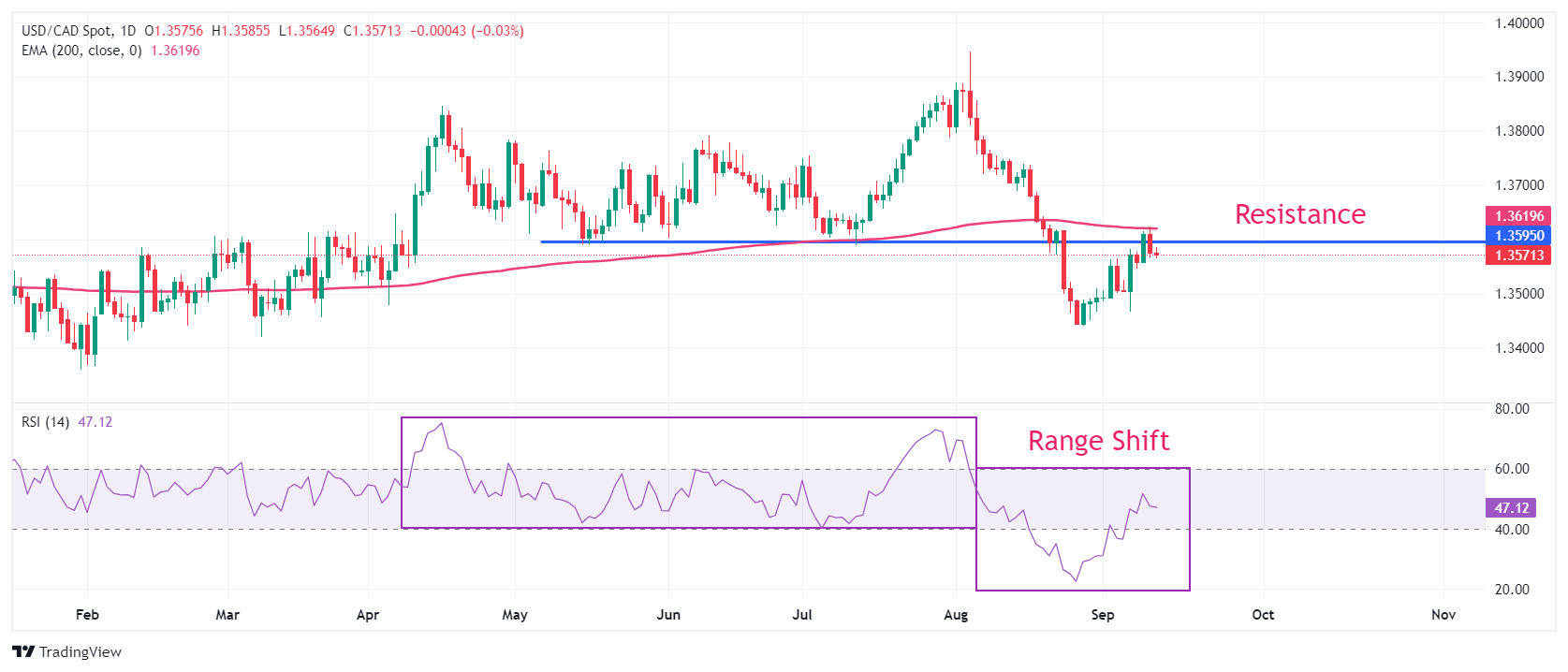
Task: Click the Sep label on time axis
Action: [1103, 615]
